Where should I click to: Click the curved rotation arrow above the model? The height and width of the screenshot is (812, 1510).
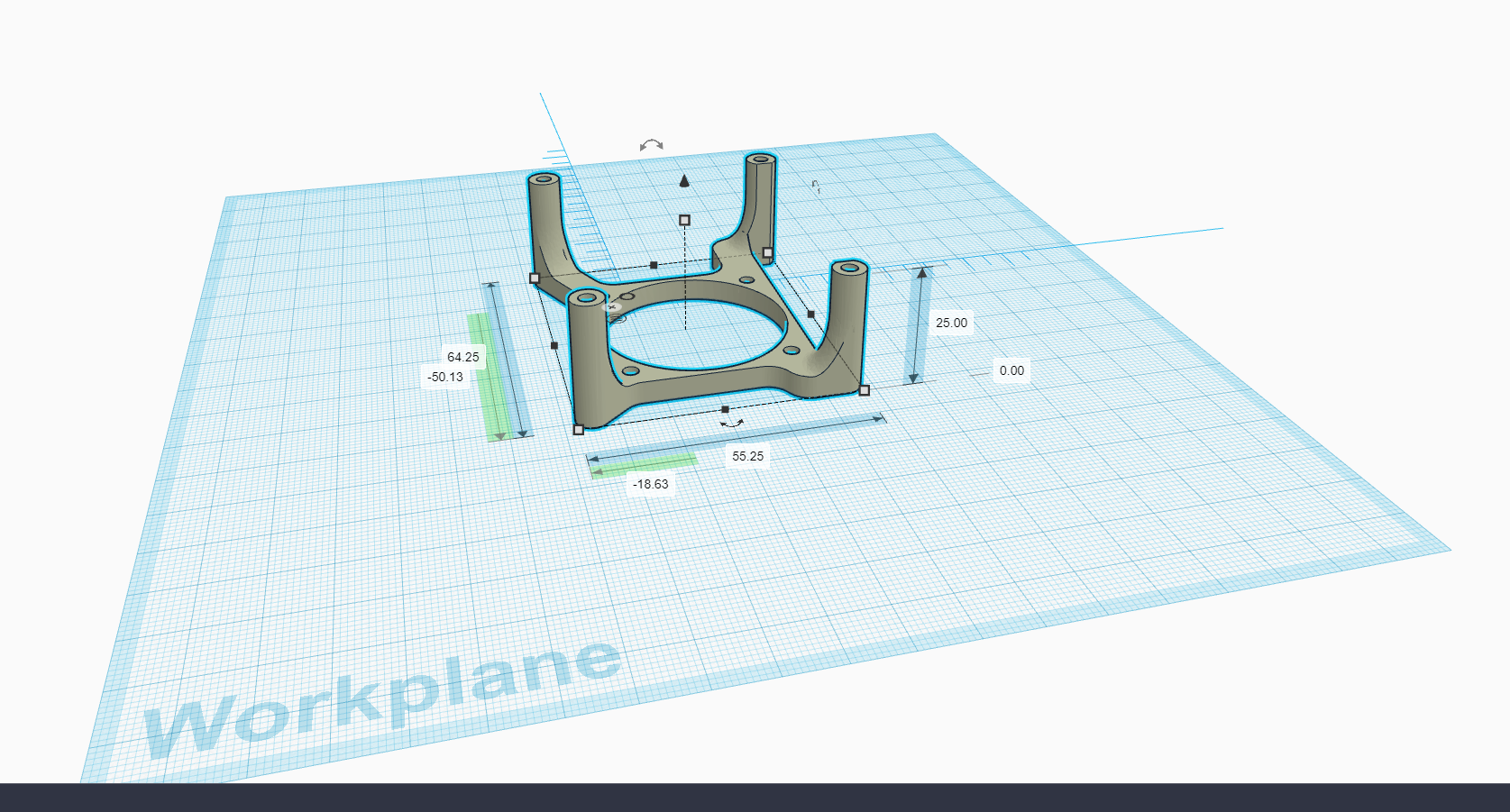coord(651,145)
